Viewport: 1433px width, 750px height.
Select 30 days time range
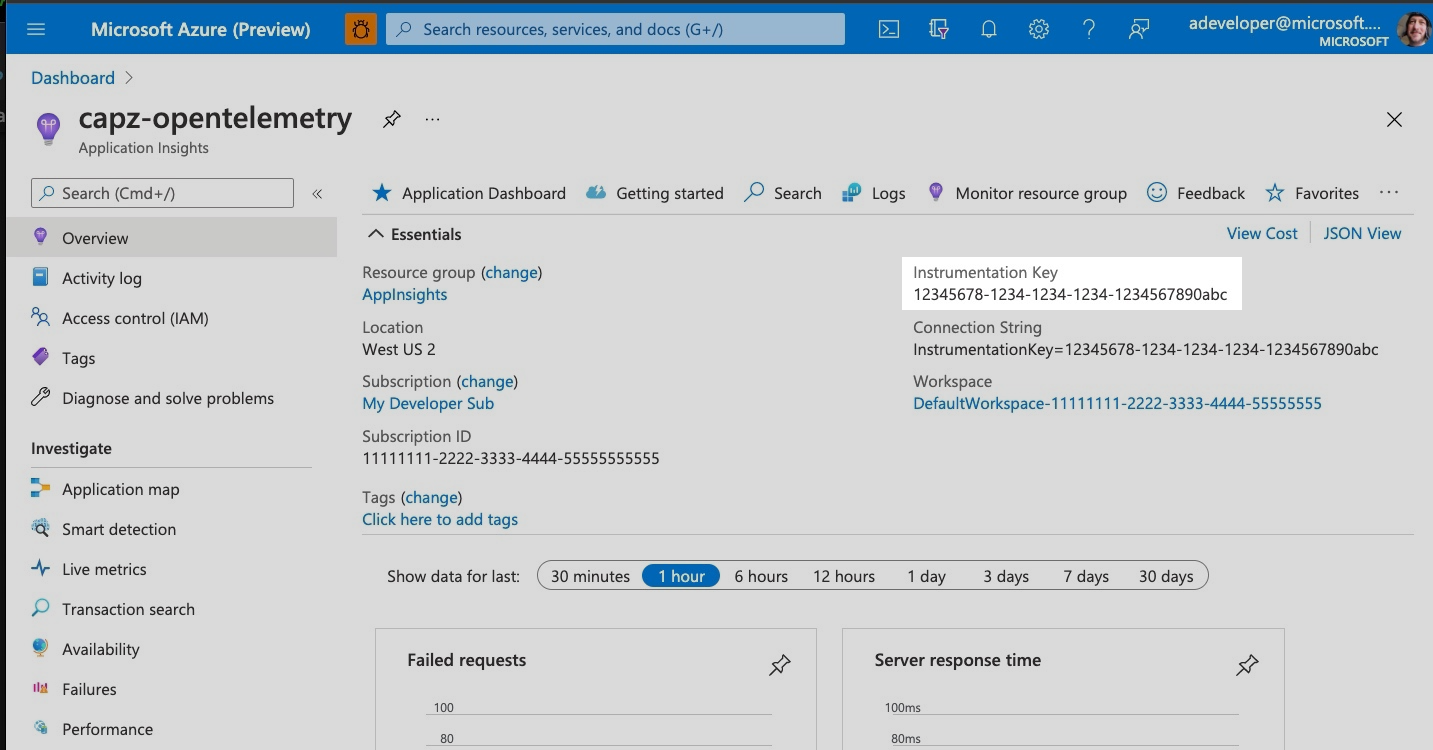pyautogui.click(x=1166, y=576)
